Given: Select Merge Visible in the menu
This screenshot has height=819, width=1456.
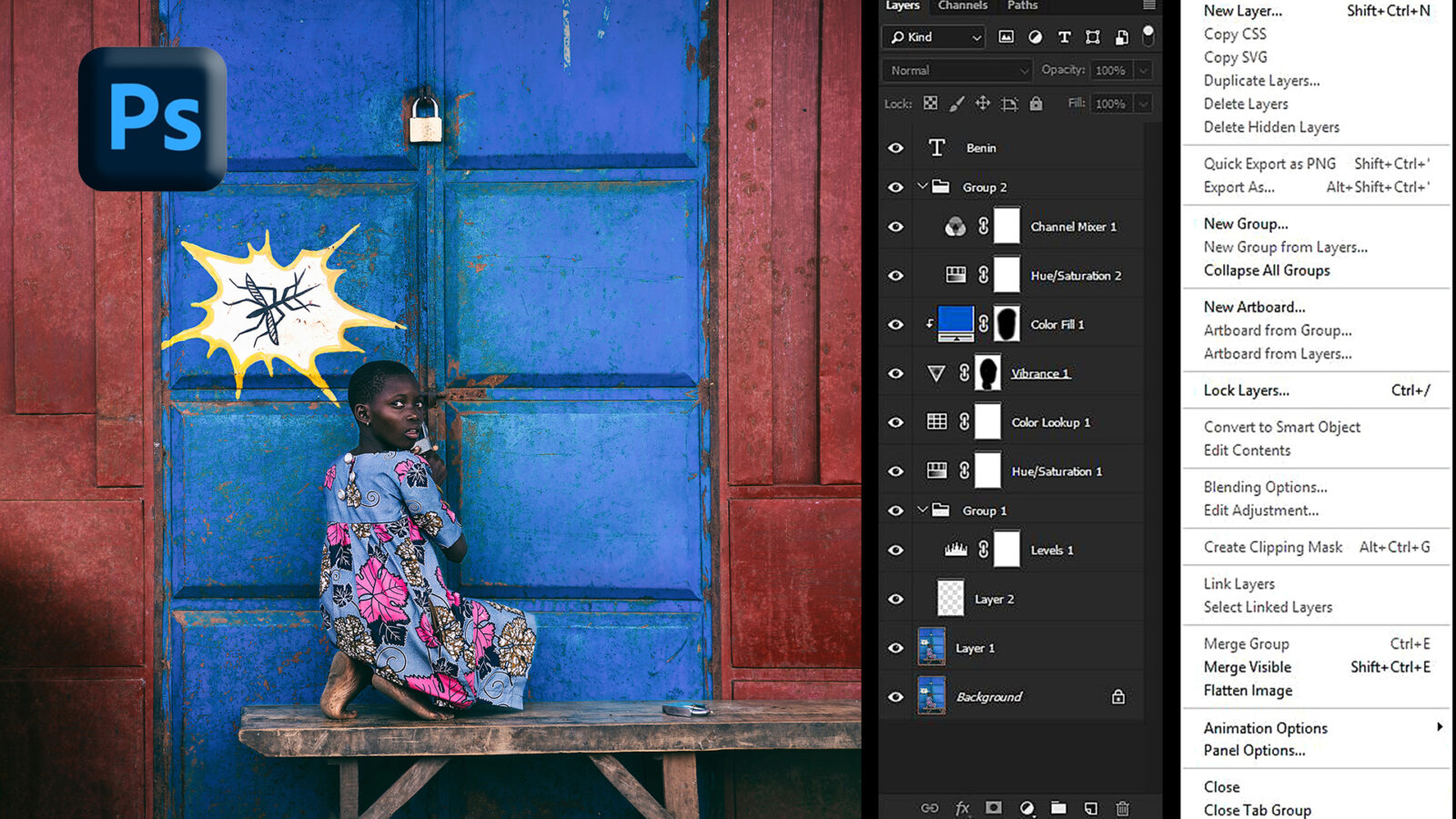Looking at the screenshot, I should click(1247, 667).
